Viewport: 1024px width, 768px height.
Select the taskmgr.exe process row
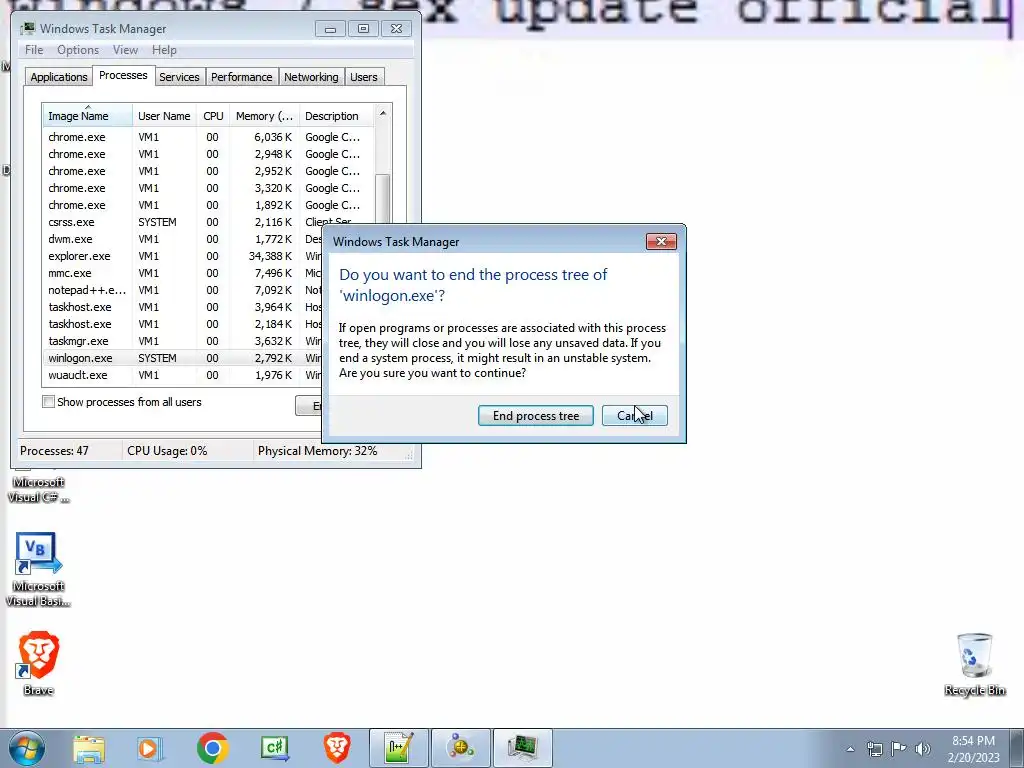pyautogui.click(x=183, y=341)
